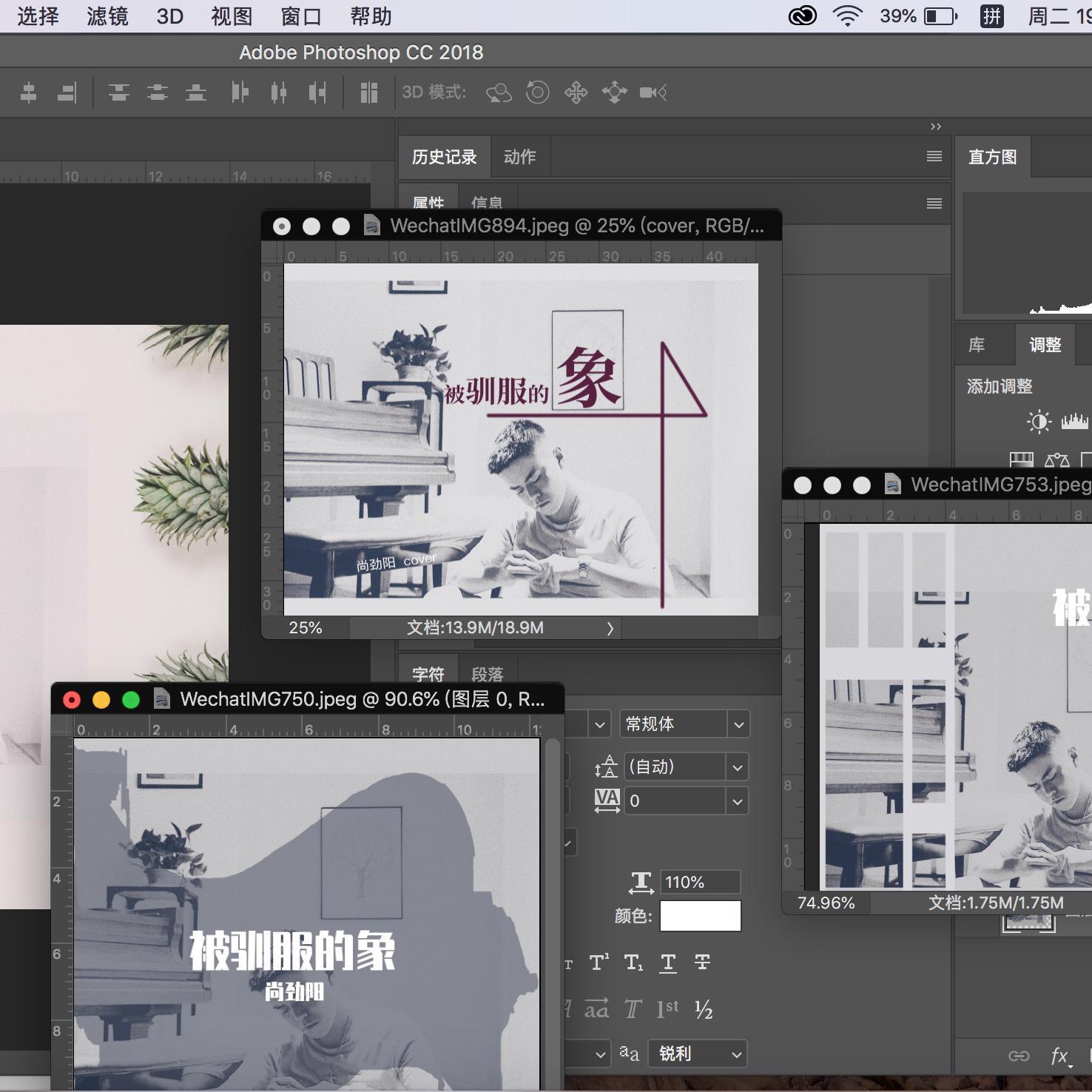Viewport: 1092px width, 1092px height.
Task: Select the 3D video camera scale tool
Action: [653, 92]
